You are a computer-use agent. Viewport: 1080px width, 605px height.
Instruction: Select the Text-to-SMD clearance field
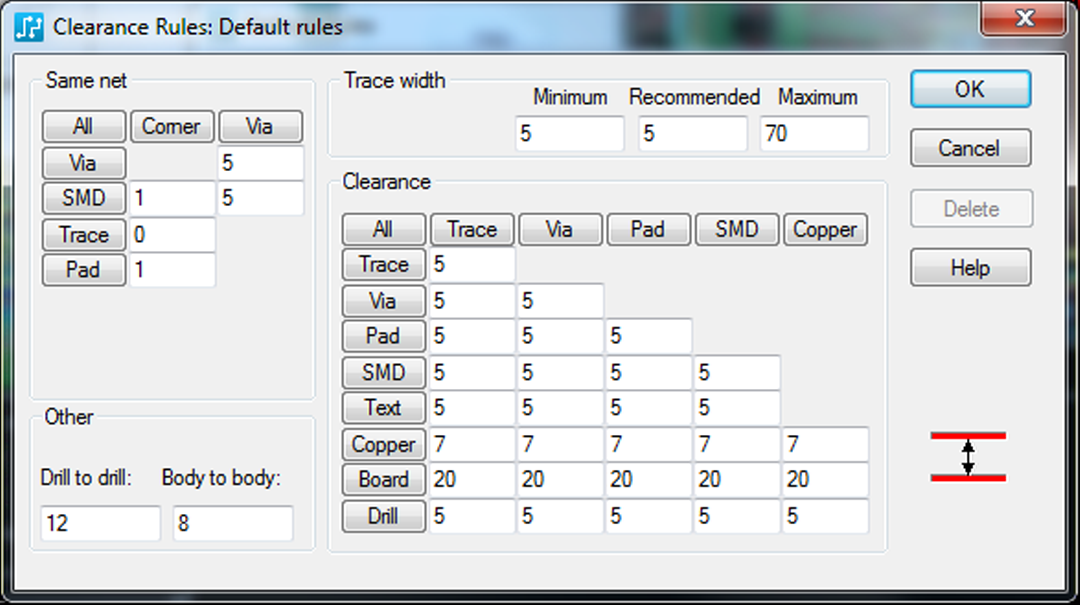pos(737,407)
